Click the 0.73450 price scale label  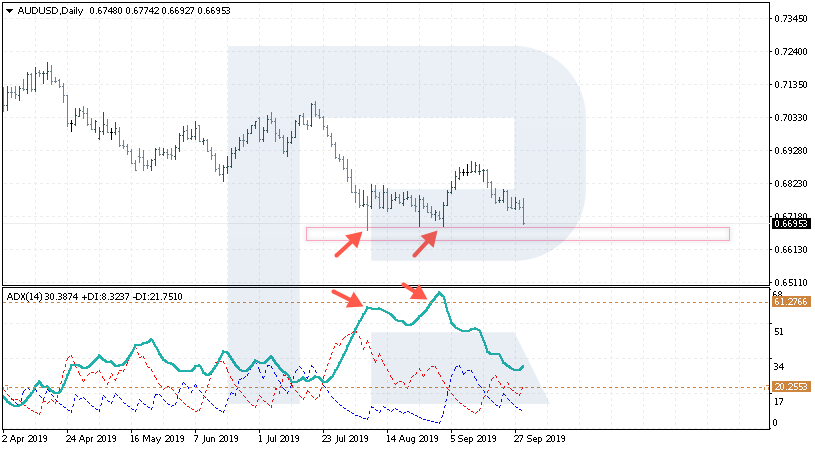tap(791, 19)
